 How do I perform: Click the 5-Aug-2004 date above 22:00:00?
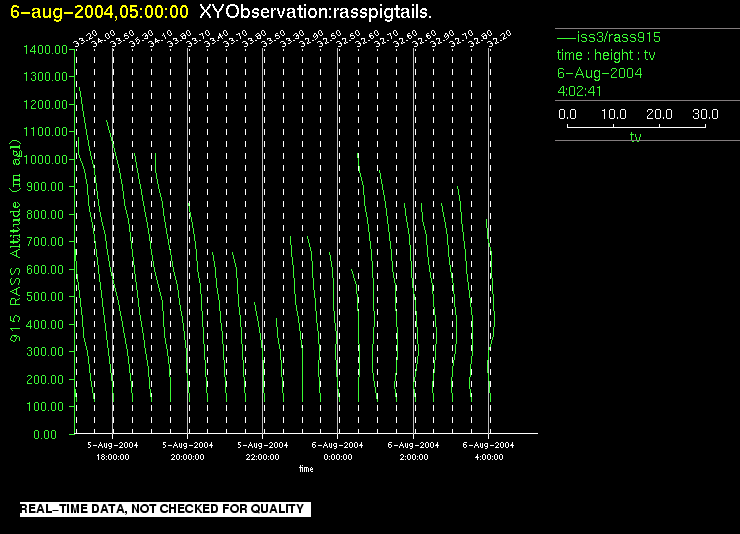coord(262,445)
